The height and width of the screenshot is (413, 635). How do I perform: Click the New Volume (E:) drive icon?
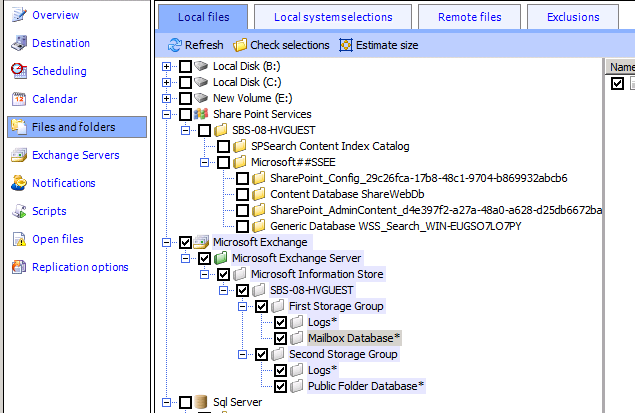point(201,98)
